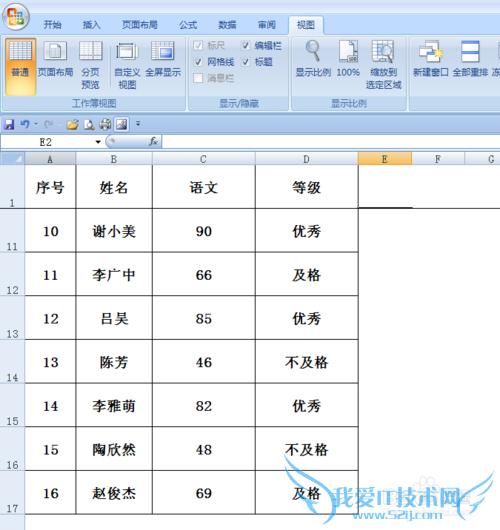The height and width of the screenshot is (530, 500).
Task: Open Custom Views (自定义视图)
Action: tap(127, 65)
